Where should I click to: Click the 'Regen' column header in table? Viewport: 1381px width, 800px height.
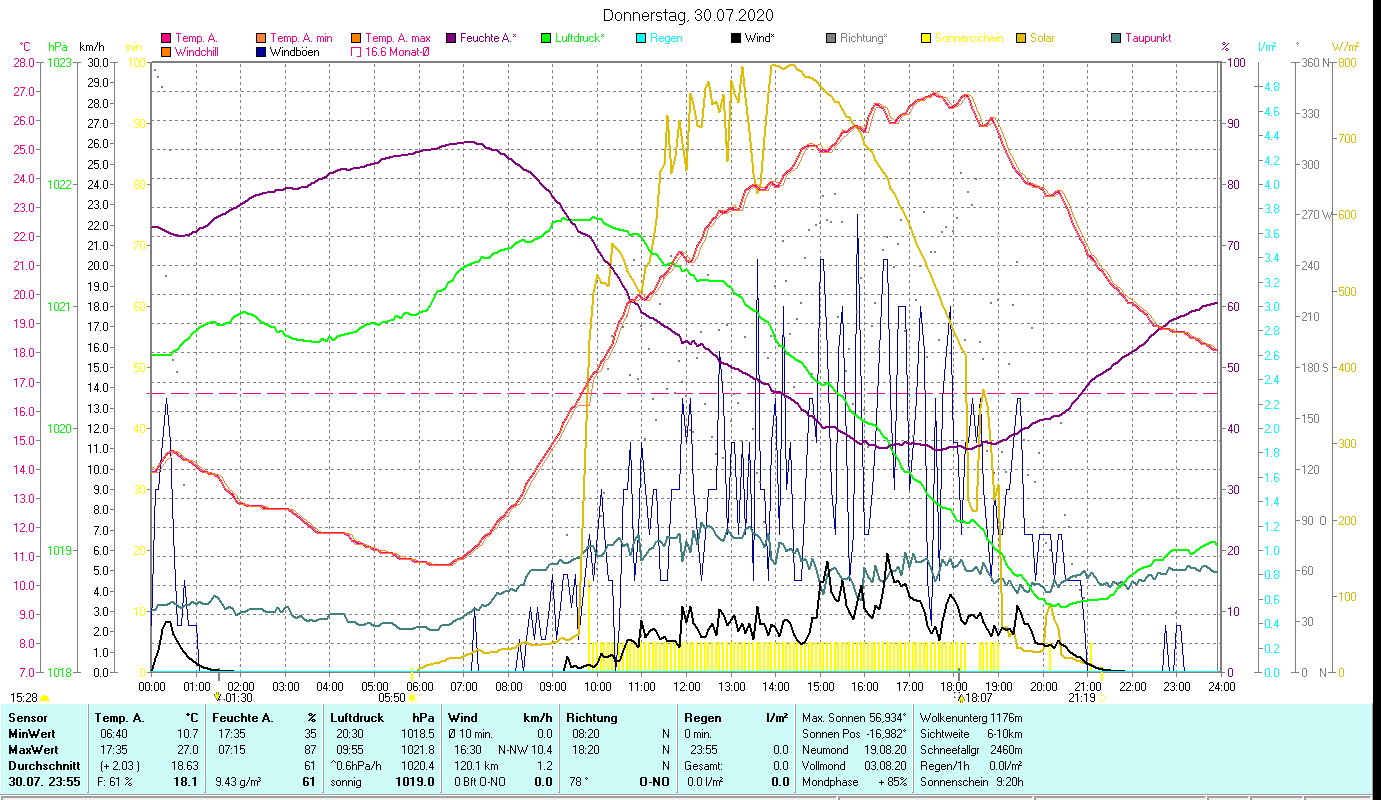coord(704,718)
